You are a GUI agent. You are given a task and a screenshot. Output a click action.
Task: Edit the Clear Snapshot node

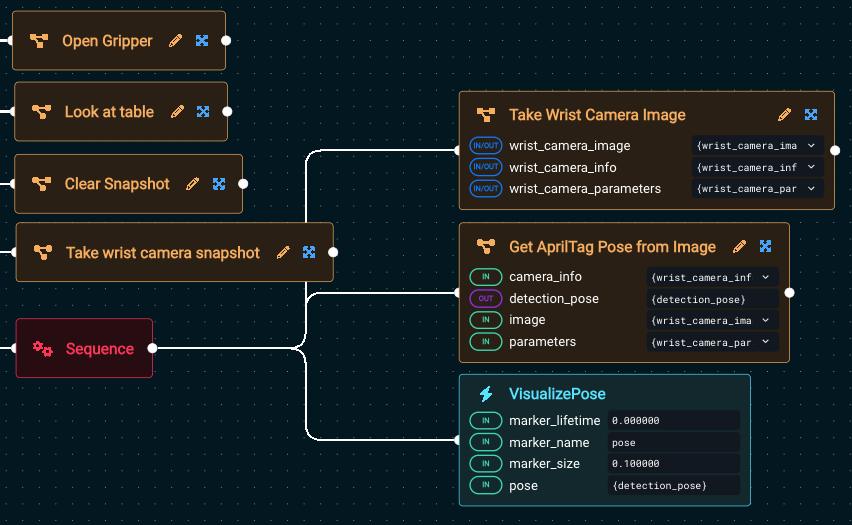click(x=192, y=184)
